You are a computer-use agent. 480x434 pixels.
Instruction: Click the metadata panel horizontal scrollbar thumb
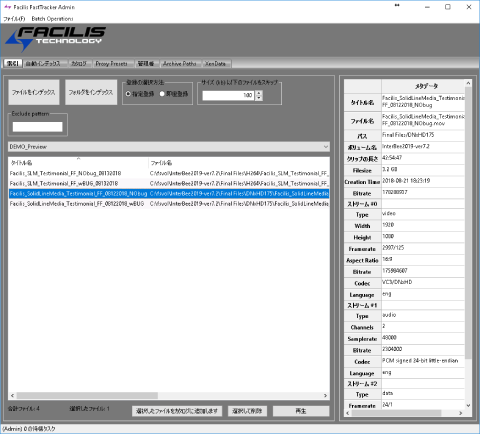[396, 413]
